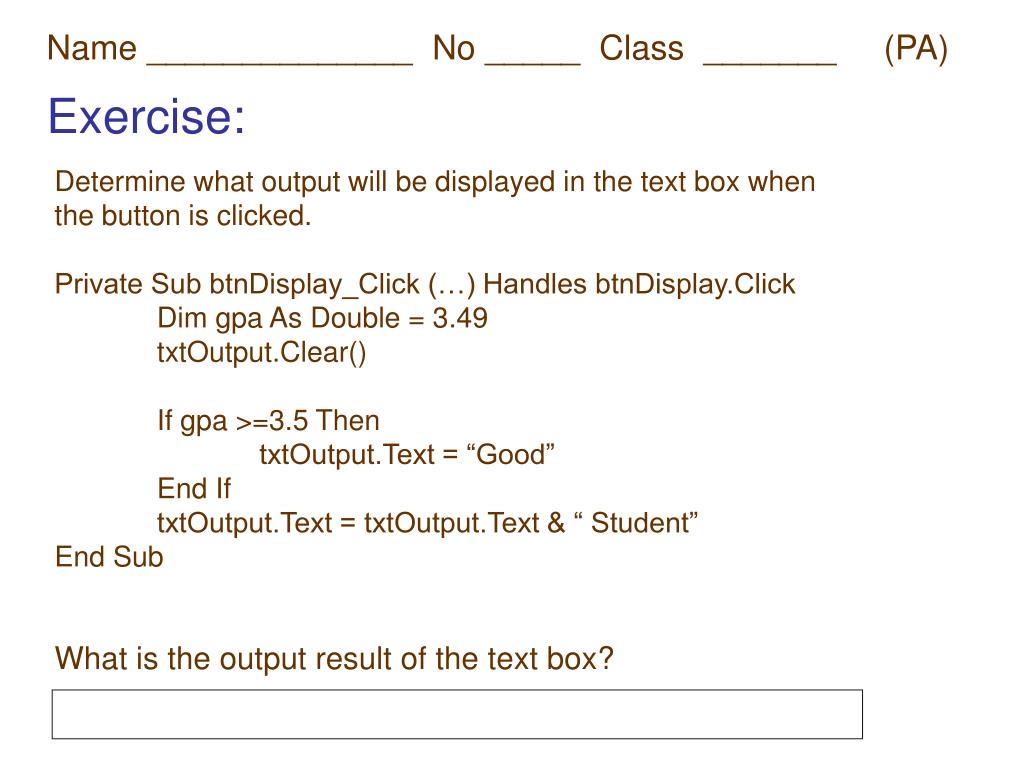Click the Private Sub btnDisplay_Click line
This screenshot has width=1024, height=768.
pos(425,285)
